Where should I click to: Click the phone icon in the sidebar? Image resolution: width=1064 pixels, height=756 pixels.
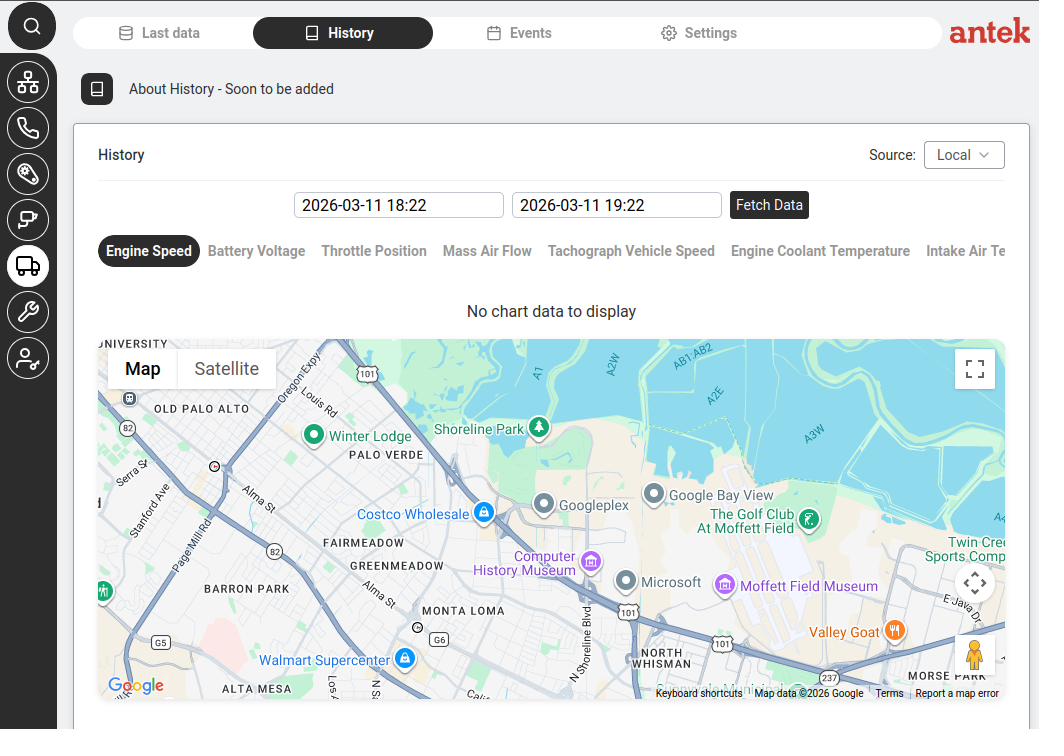(28, 128)
